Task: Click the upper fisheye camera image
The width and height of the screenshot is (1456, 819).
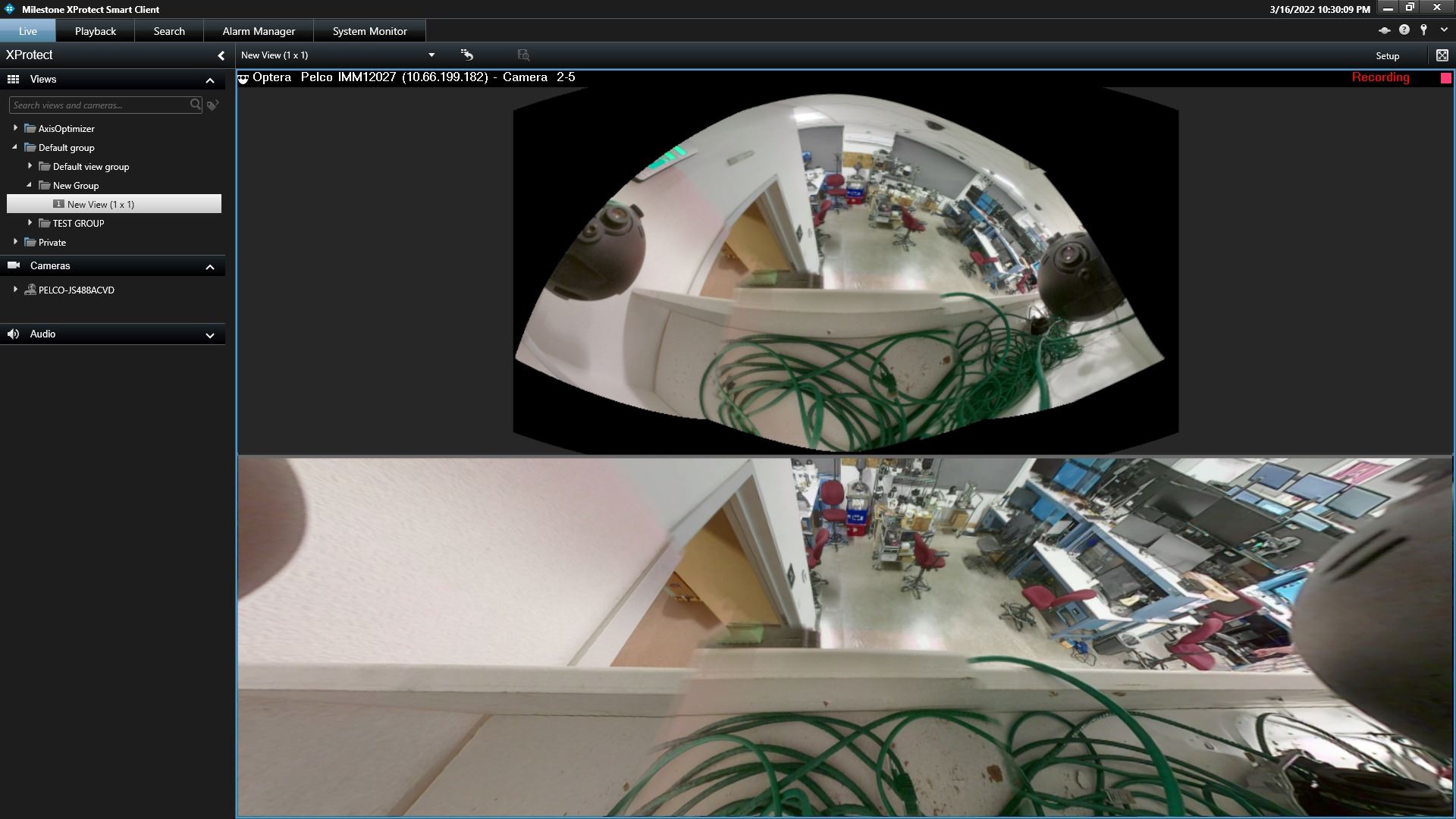Action: [x=846, y=271]
